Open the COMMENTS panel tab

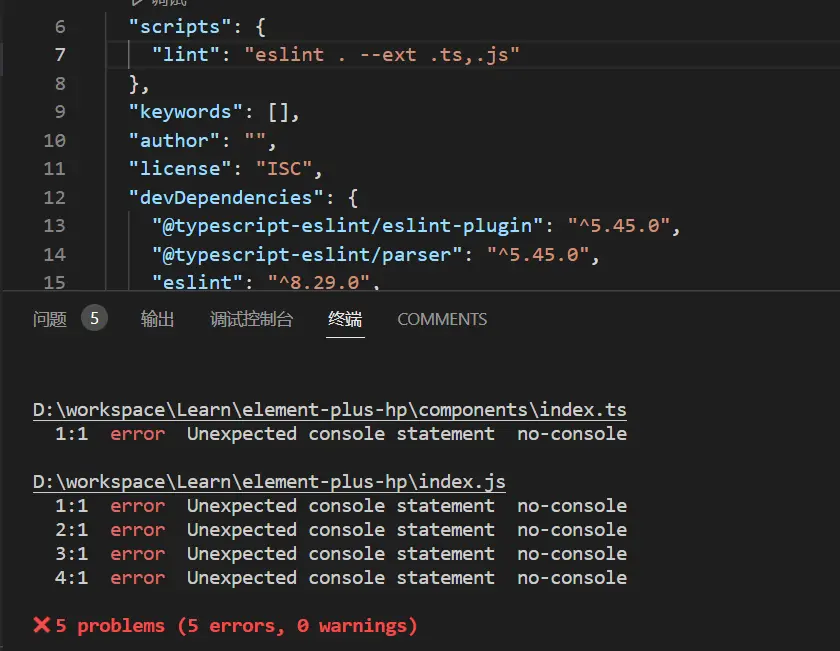pos(442,319)
